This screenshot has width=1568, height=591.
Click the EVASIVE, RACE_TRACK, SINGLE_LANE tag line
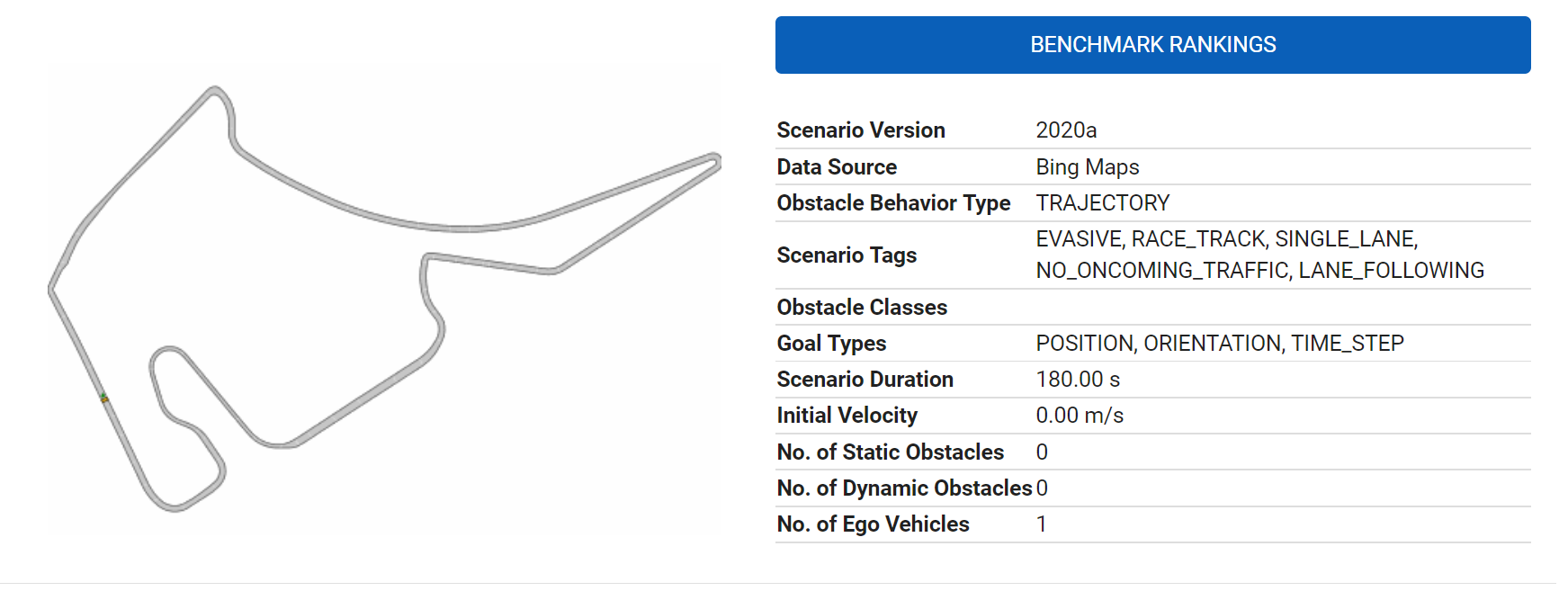coord(1226,239)
